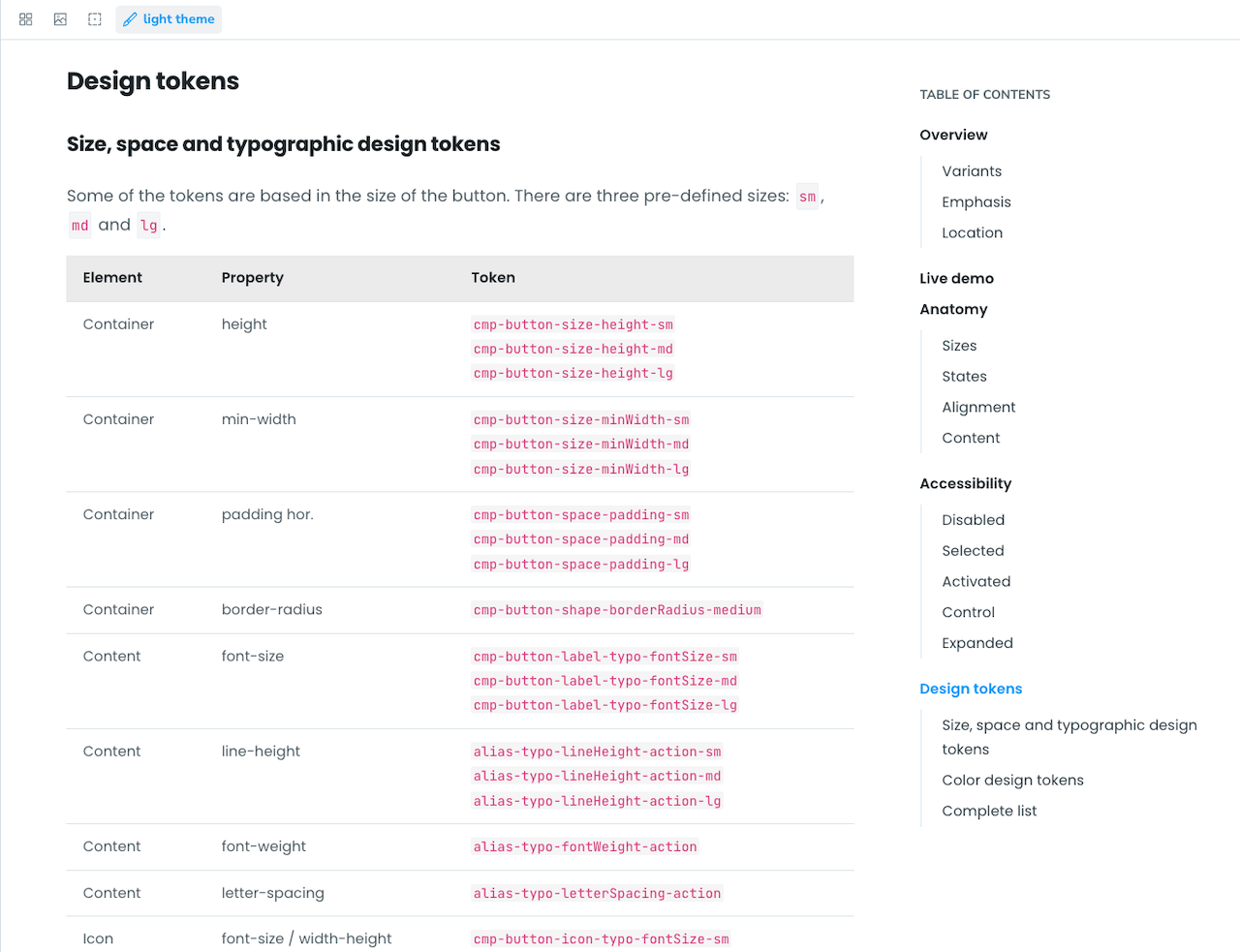Navigate to the Variants section
1240x952 pixels.
[972, 170]
